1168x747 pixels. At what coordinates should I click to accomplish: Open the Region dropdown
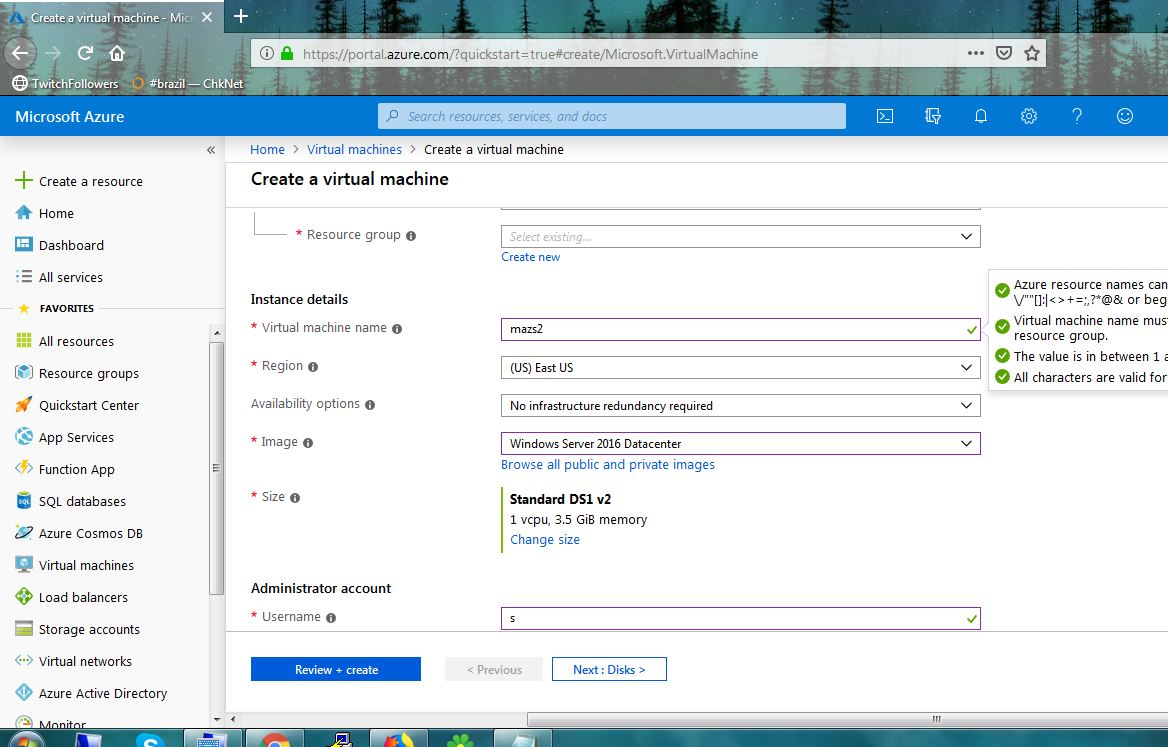pyautogui.click(x=740, y=368)
